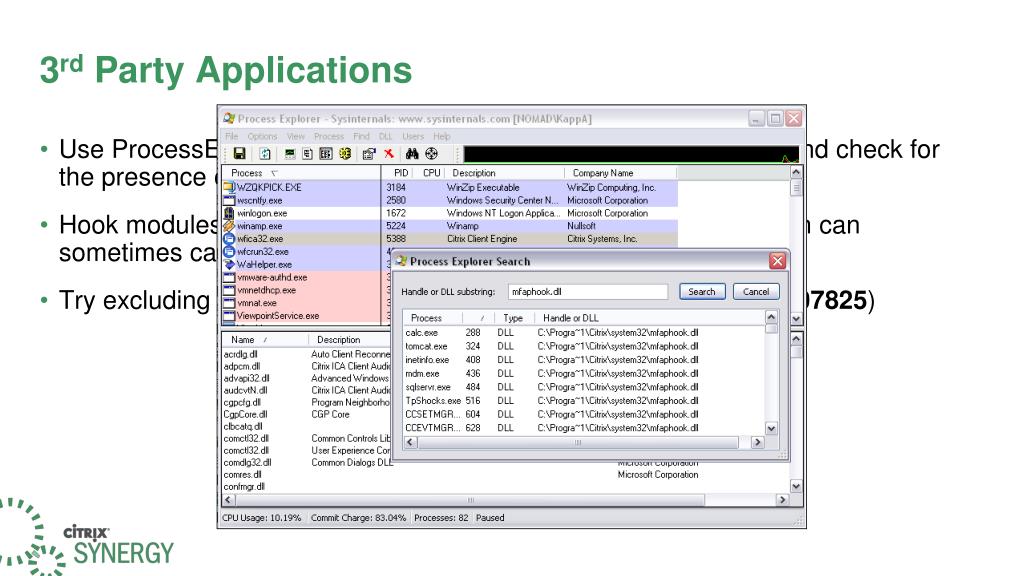Toggle the Show Process Tree icon

point(308,153)
